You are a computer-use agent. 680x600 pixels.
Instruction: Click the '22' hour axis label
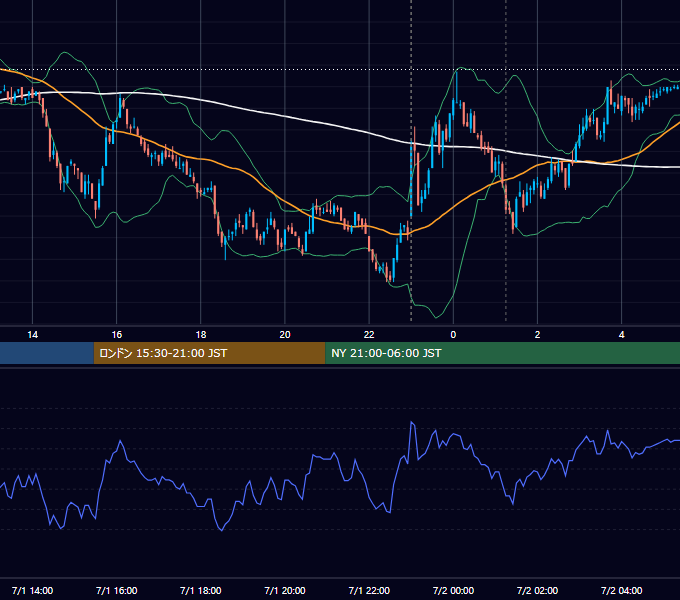click(369, 335)
